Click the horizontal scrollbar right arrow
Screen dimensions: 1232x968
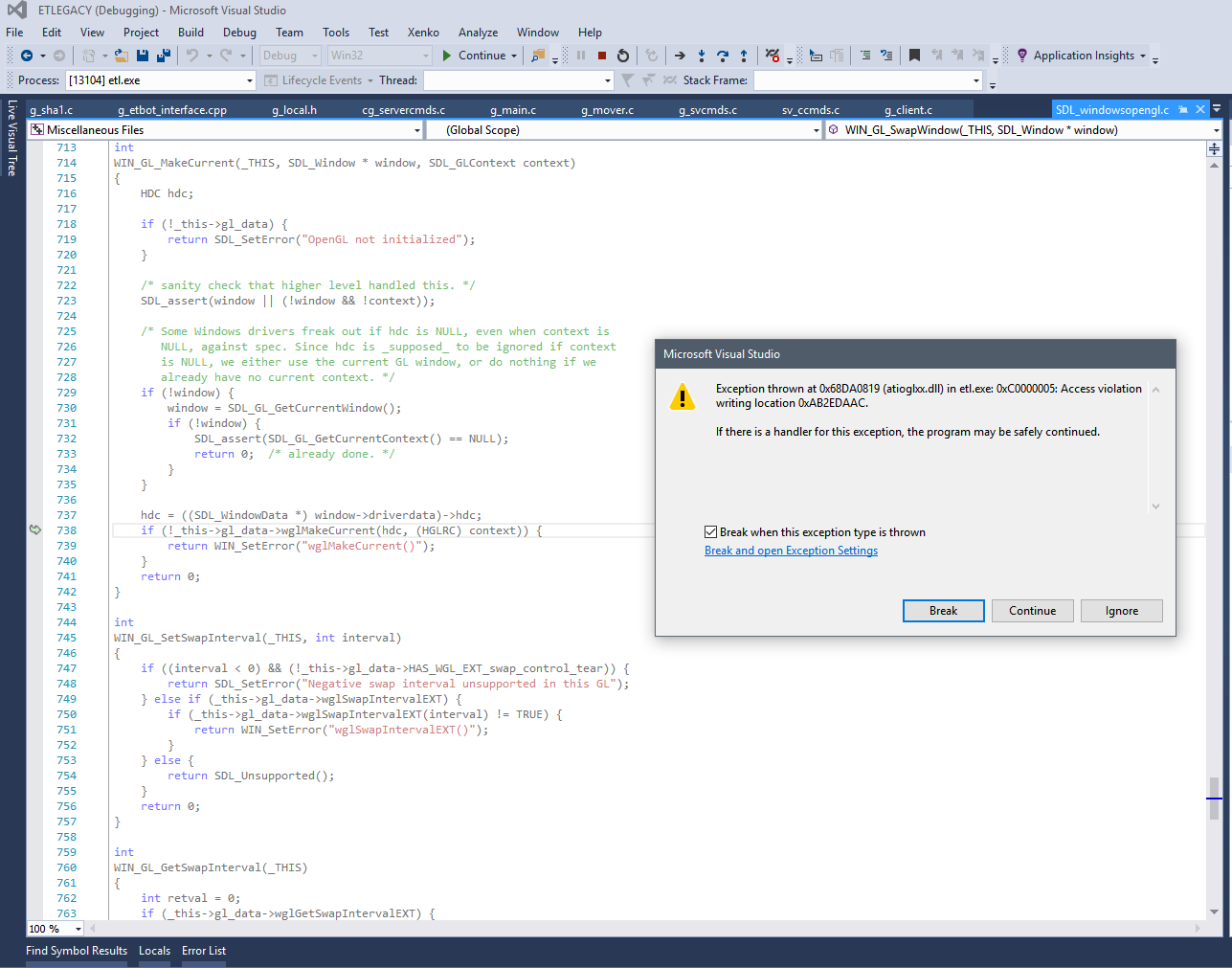point(1198,928)
